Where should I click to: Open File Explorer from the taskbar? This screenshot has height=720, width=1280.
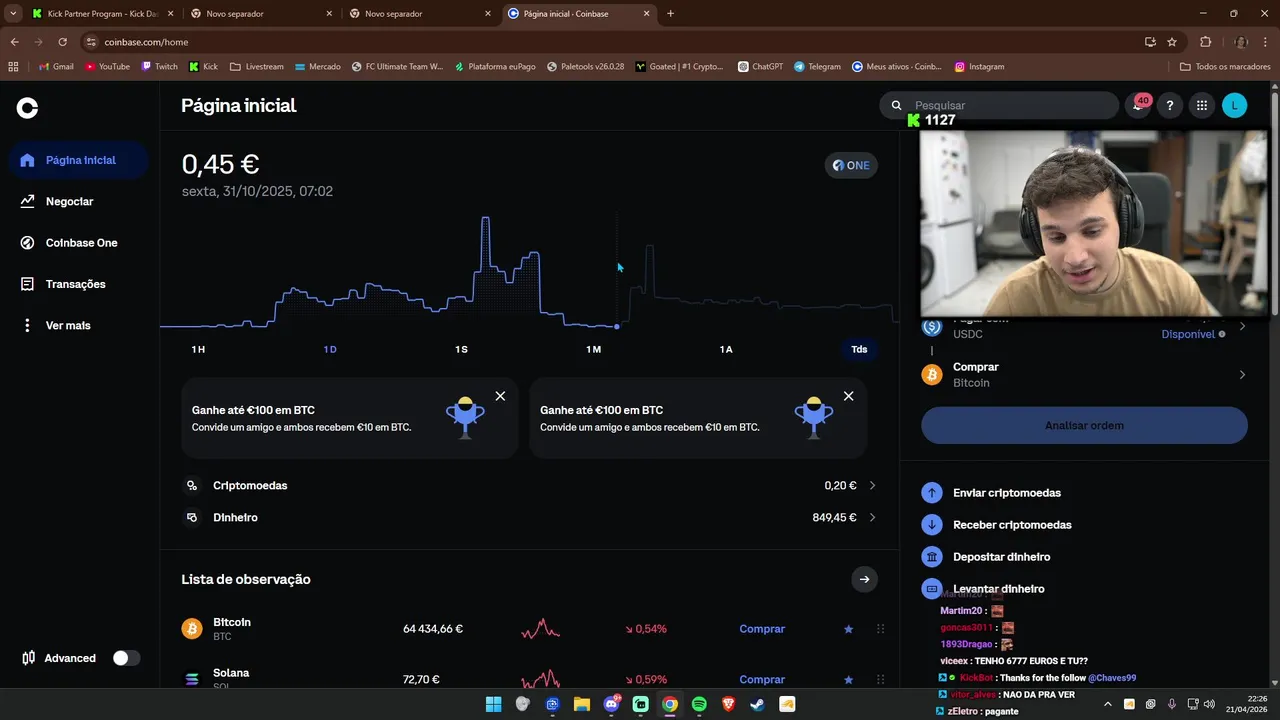click(581, 704)
